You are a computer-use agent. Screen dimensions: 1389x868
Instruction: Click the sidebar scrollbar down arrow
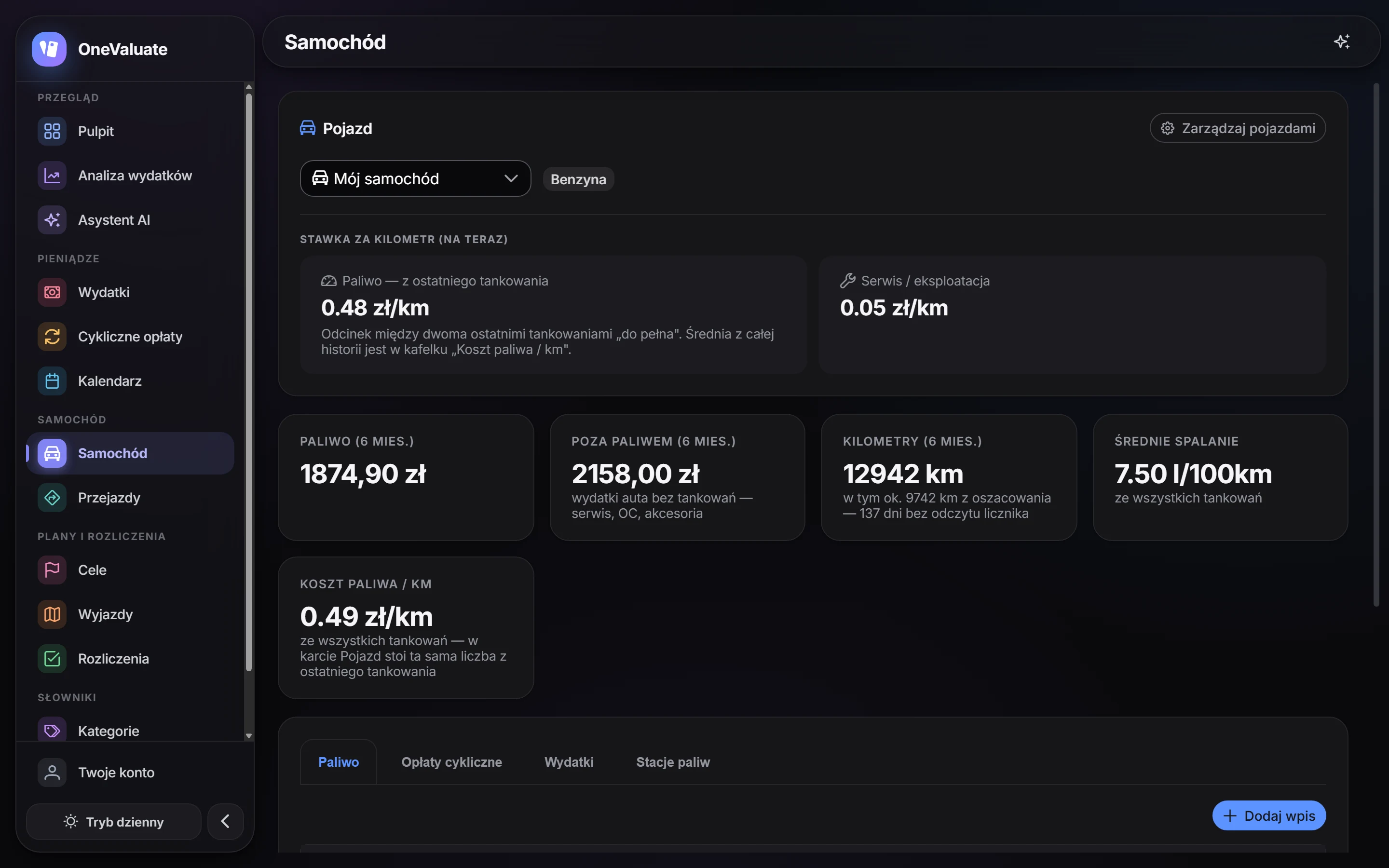248,735
